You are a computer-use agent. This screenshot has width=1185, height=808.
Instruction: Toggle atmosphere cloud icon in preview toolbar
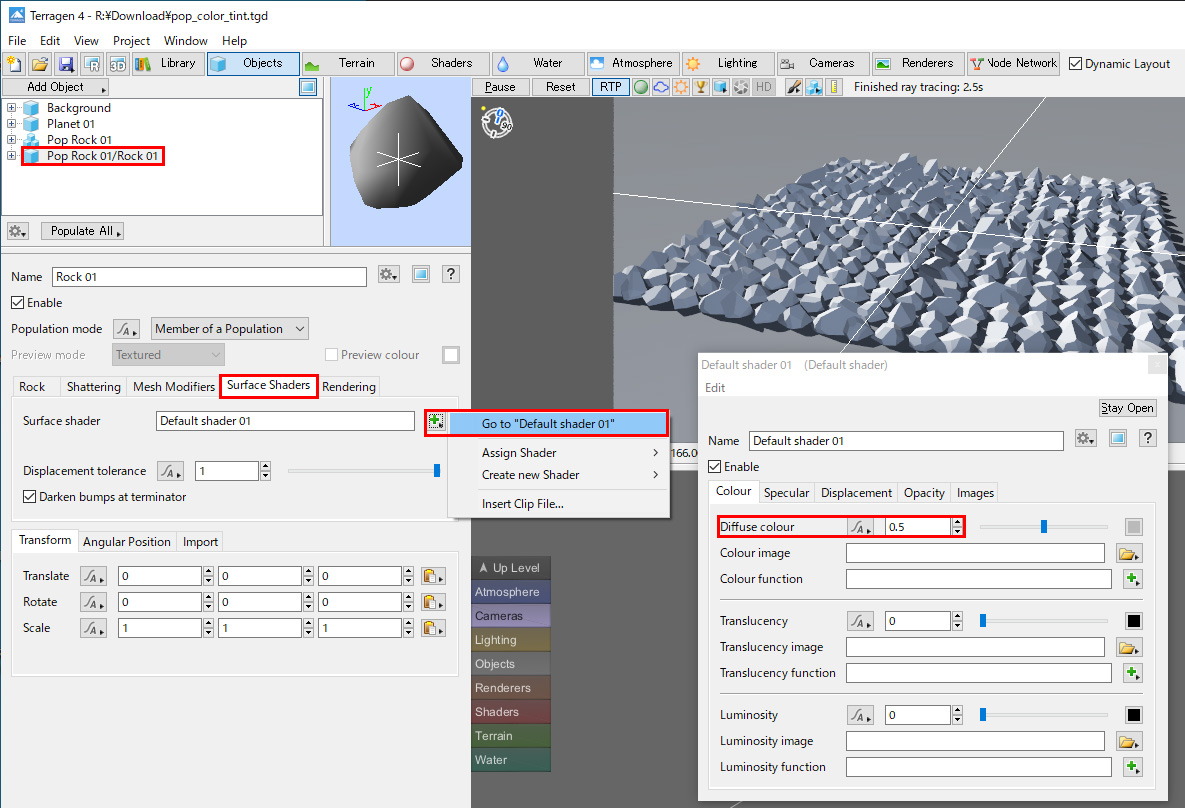(x=661, y=87)
